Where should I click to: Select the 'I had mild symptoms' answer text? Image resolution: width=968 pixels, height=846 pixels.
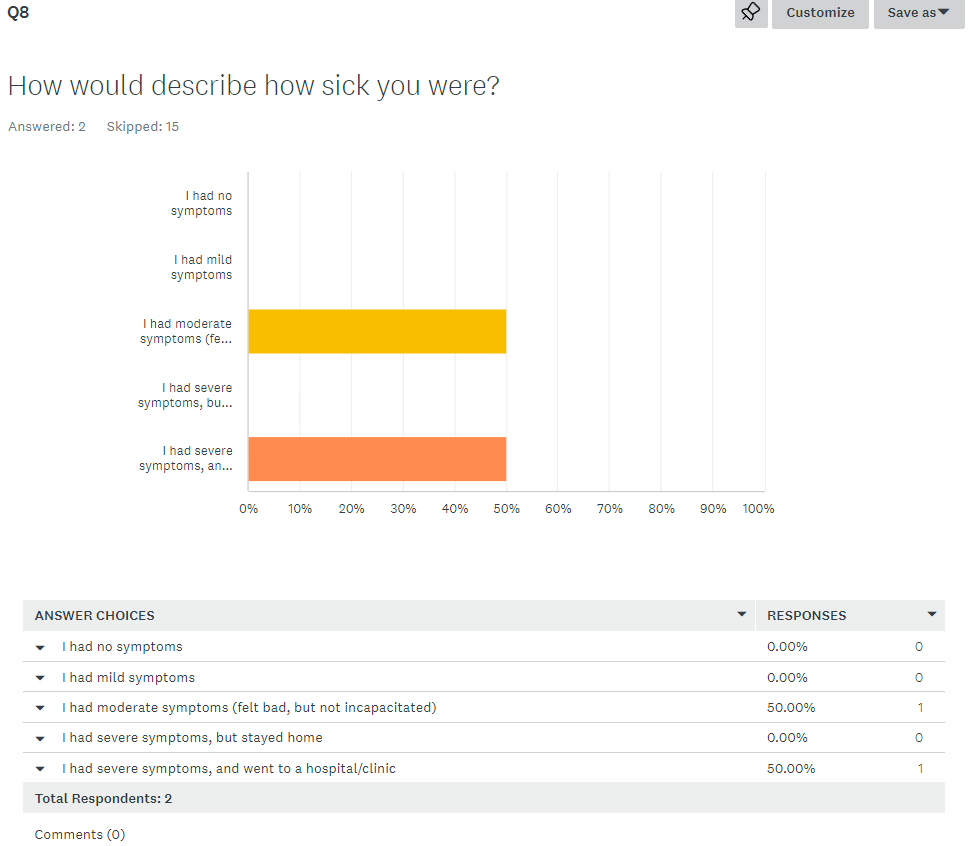[128, 678]
